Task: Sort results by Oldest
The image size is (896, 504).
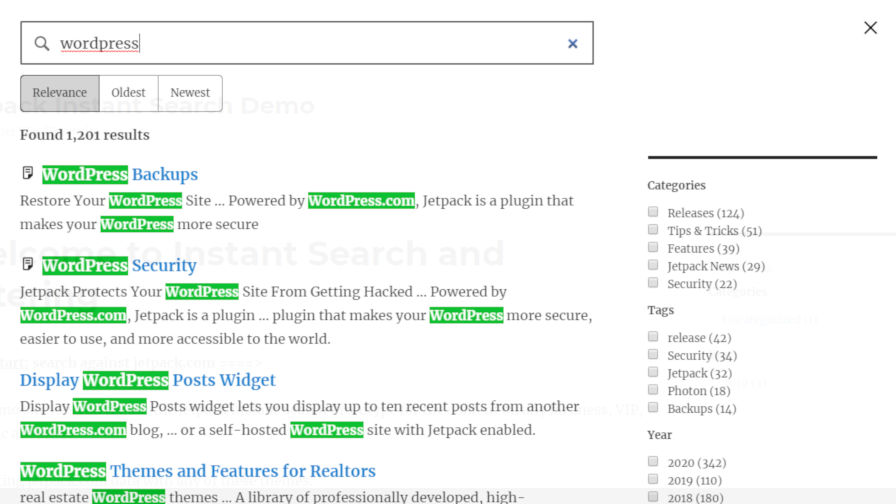Action: click(128, 93)
